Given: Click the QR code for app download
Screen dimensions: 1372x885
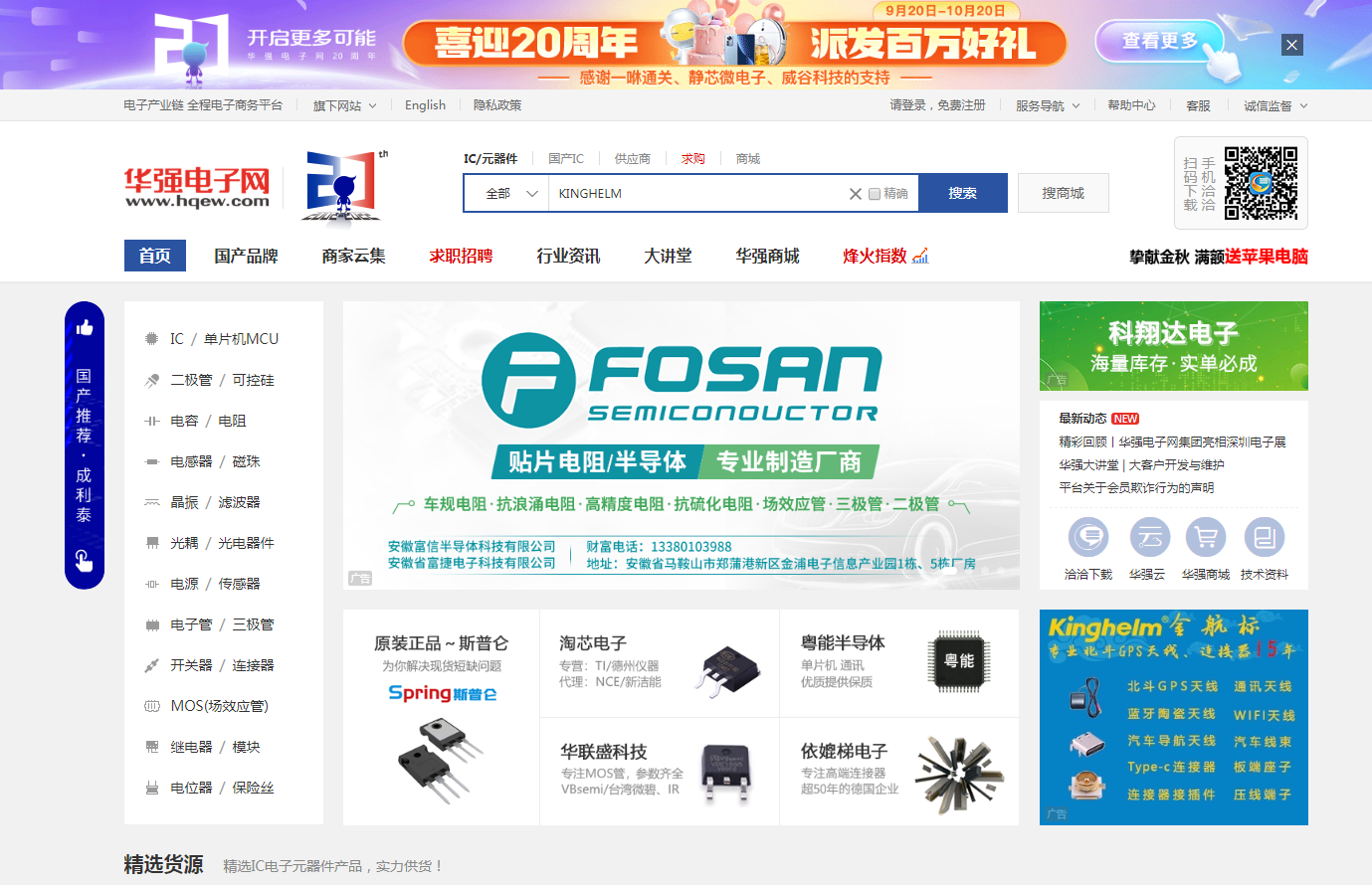Looking at the screenshot, I should coord(1261,183).
